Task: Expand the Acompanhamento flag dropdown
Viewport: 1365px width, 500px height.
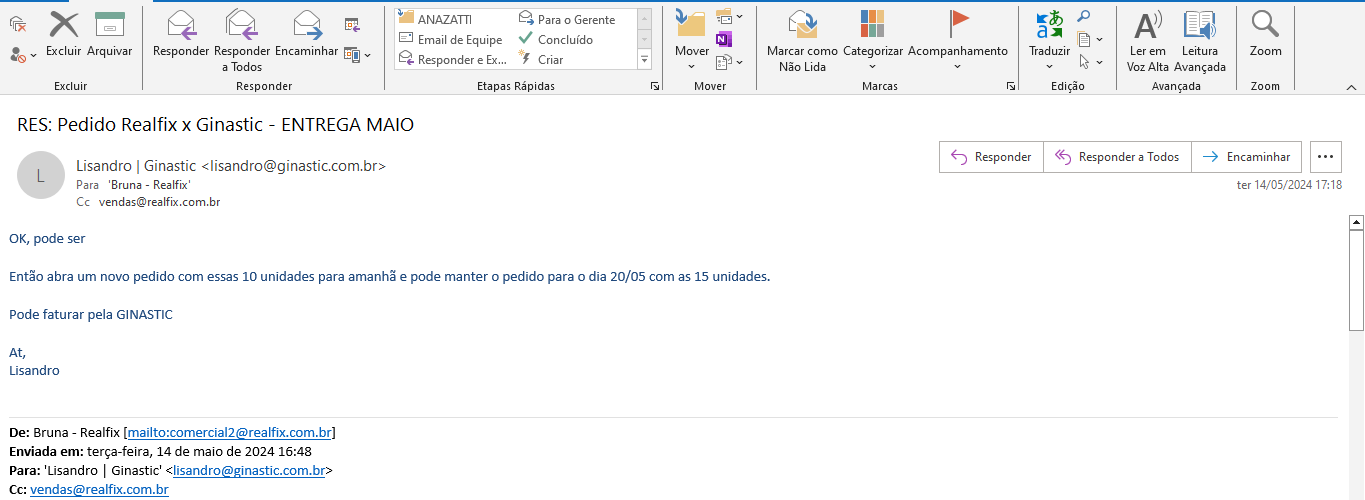Action: [x=957, y=67]
